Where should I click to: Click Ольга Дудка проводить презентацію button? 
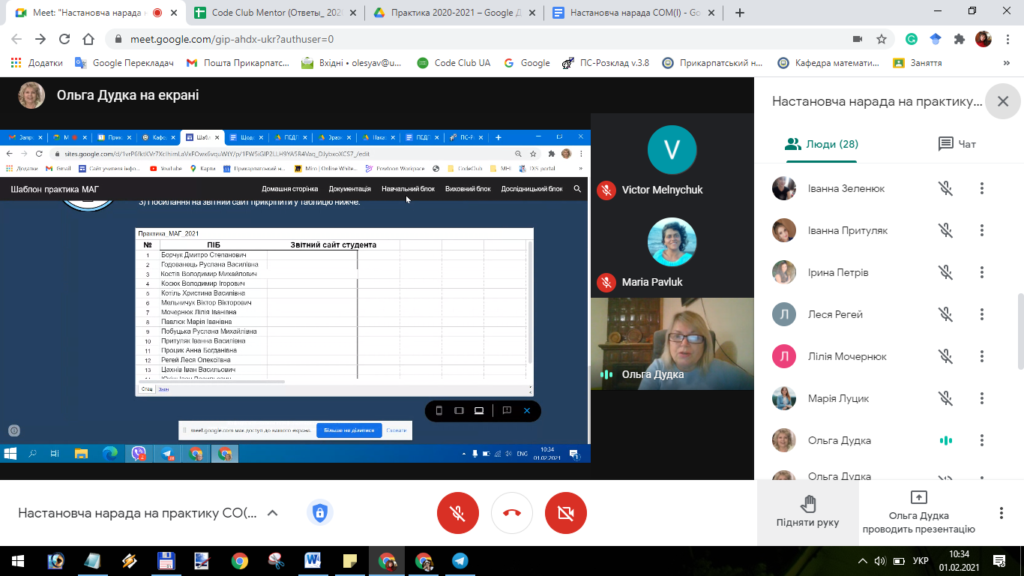point(918,510)
